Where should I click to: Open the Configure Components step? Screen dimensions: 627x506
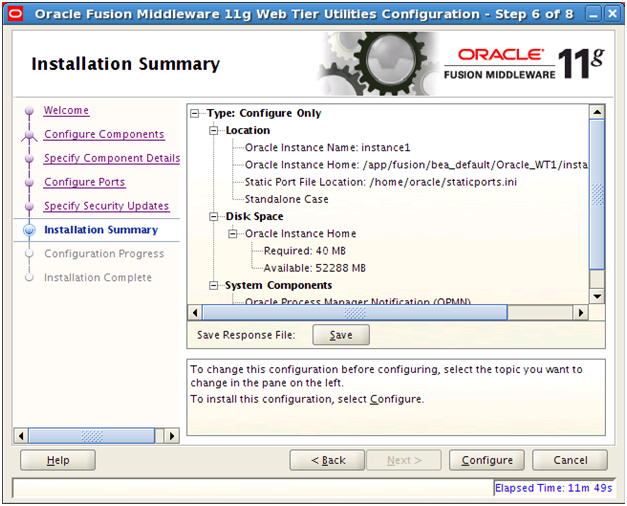(104, 134)
